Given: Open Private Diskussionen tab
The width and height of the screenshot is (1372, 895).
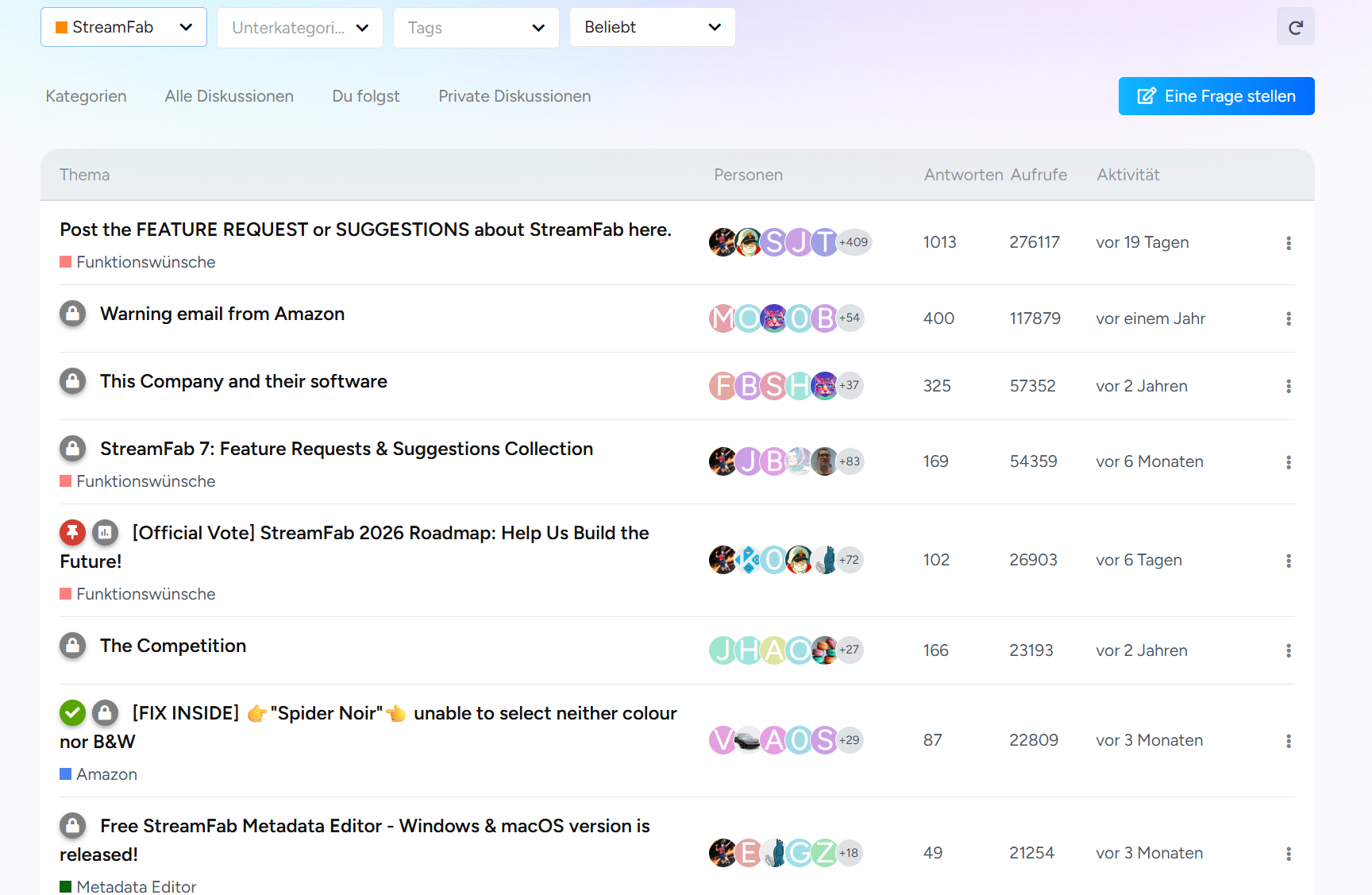Looking at the screenshot, I should pyautogui.click(x=514, y=96).
